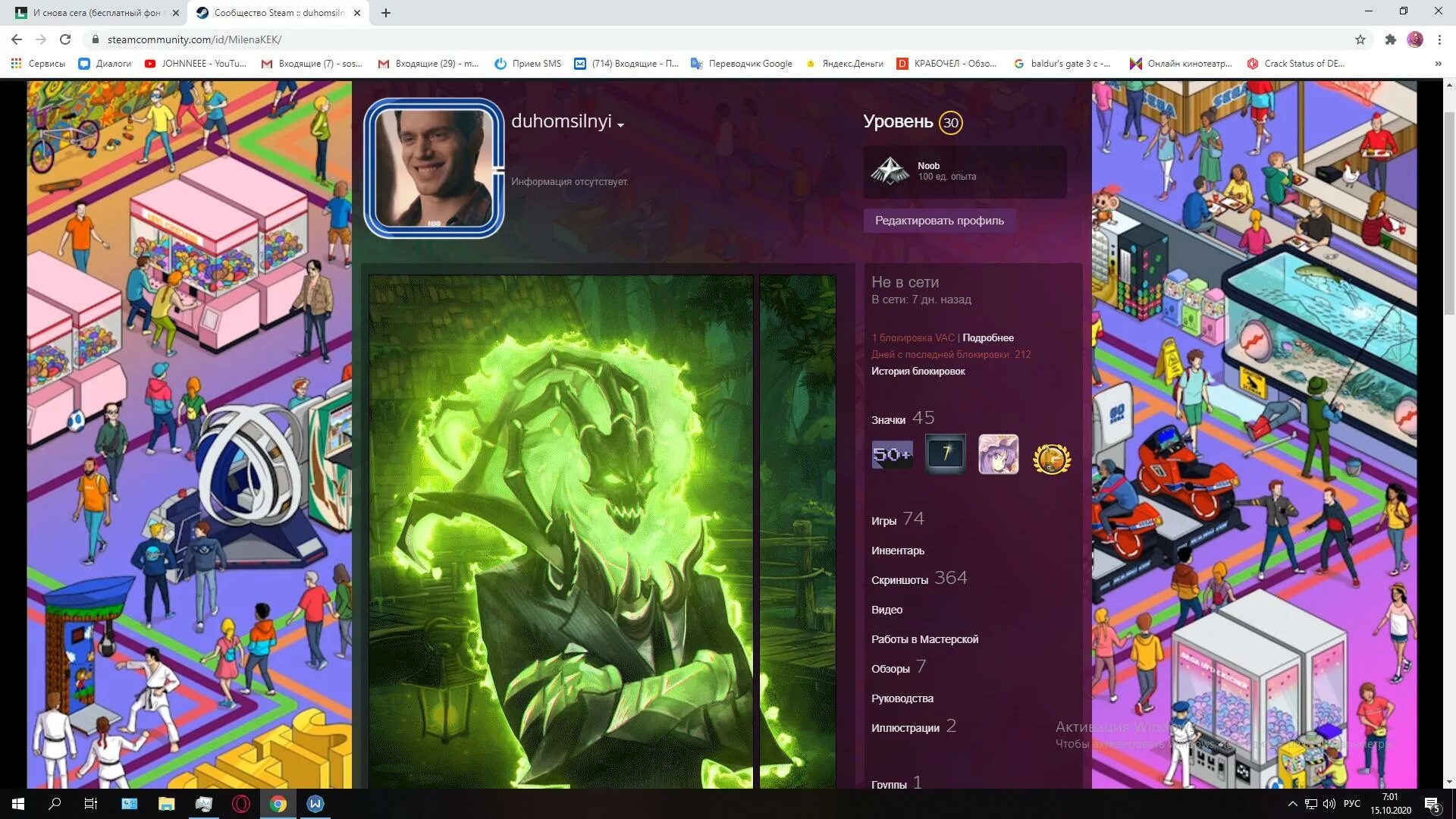Close the 'И снова сега' tab
This screenshot has height=819, width=1456.
click(x=175, y=13)
